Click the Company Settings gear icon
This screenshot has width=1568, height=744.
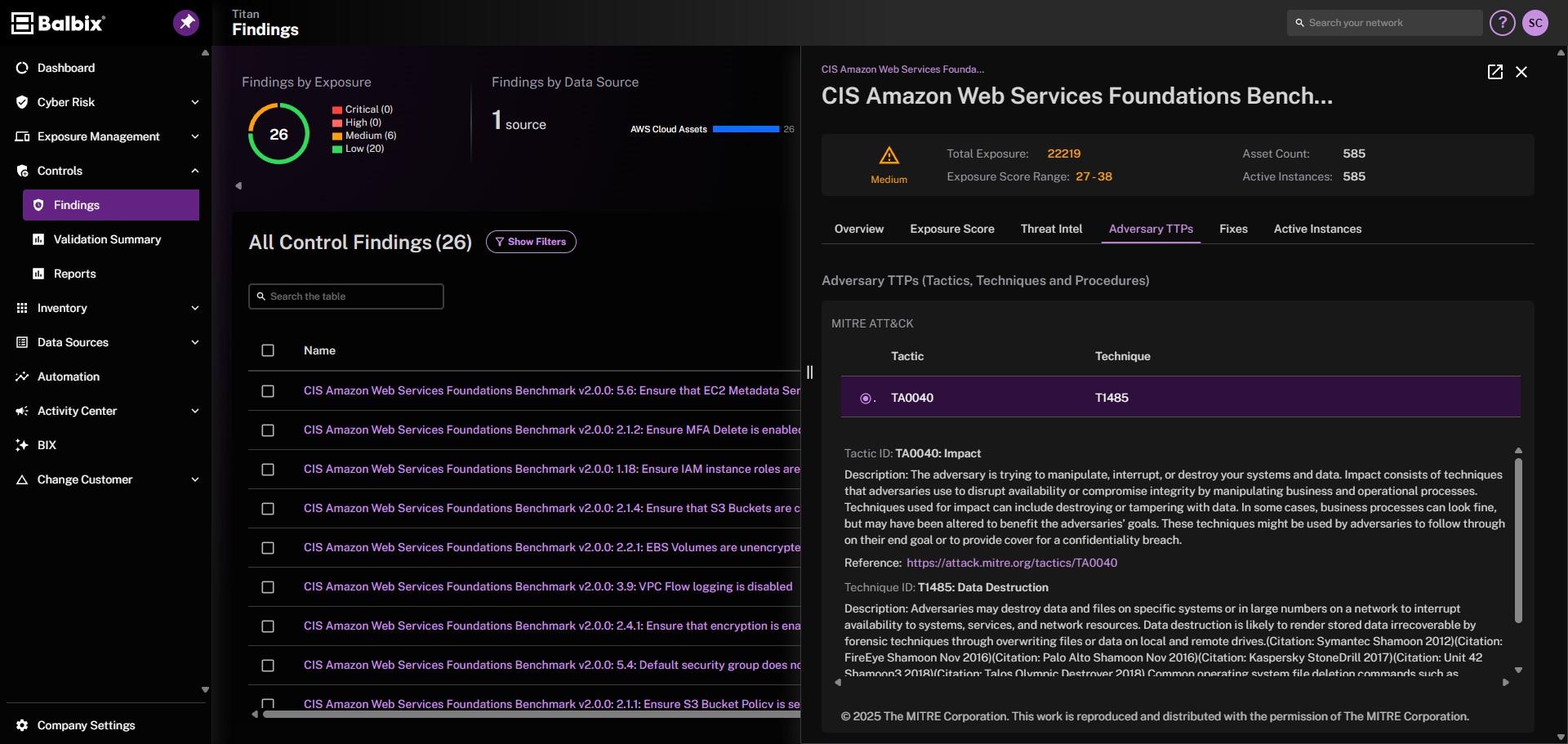(22, 725)
